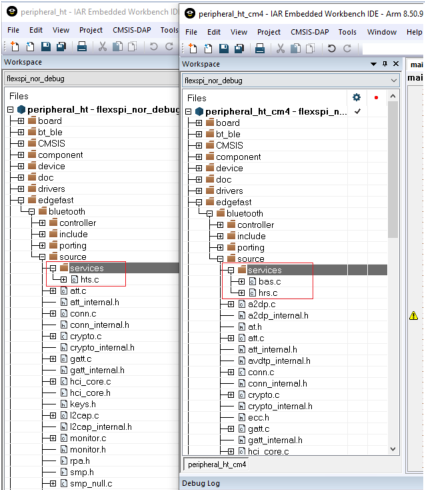The height and width of the screenshot is (491, 426).
Task: Click the Files tree vertical scrollbar thumb
Action: pos(393,170)
